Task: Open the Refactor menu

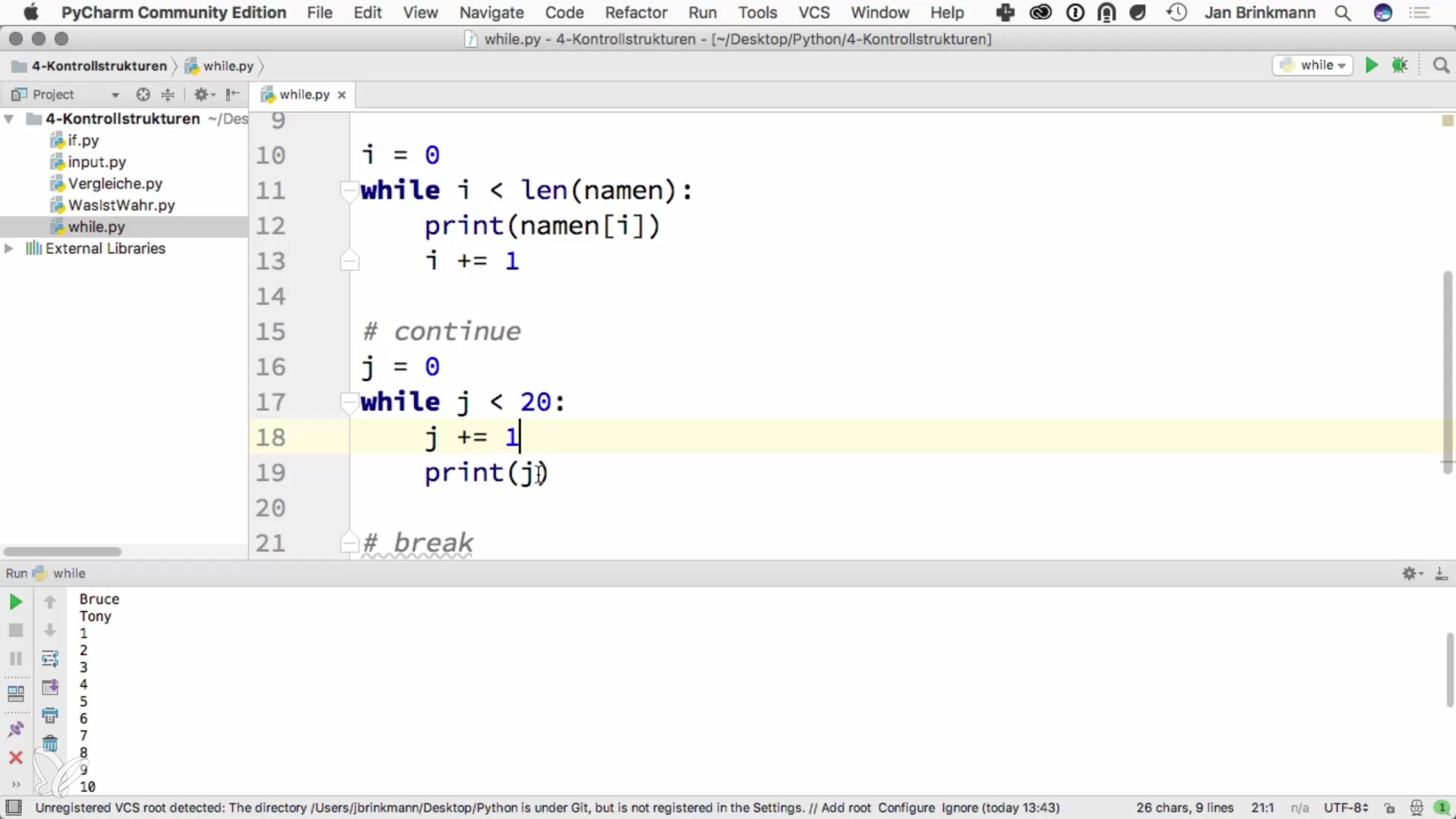Action: click(635, 13)
